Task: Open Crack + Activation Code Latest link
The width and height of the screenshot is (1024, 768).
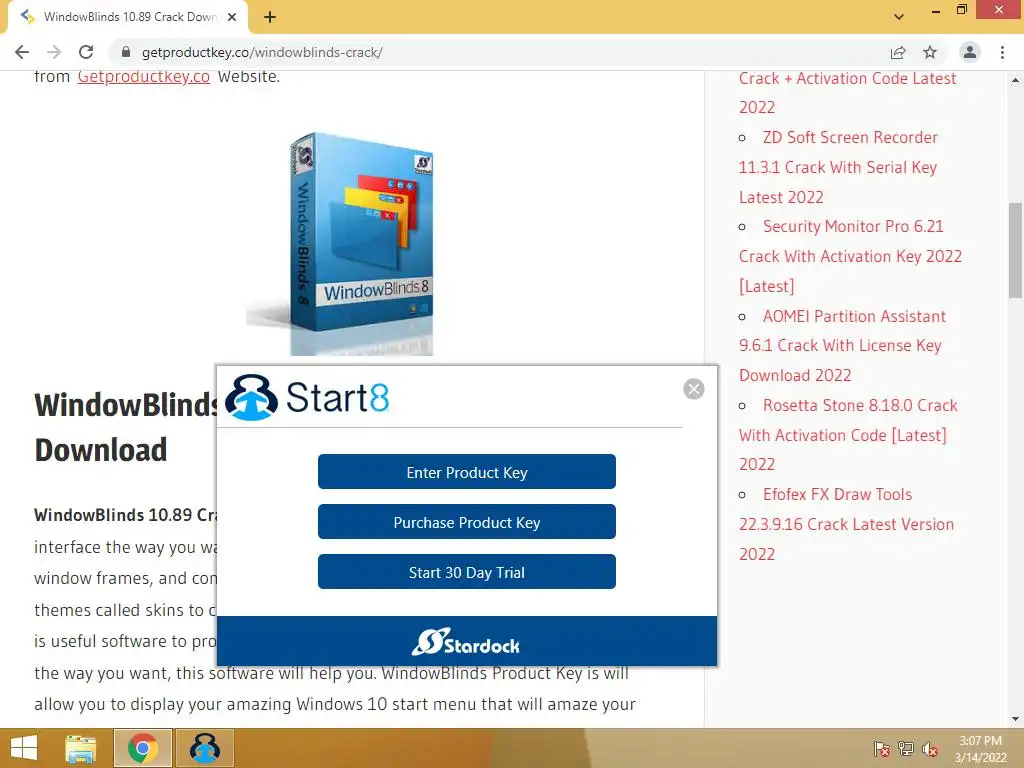Action: tap(848, 92)
